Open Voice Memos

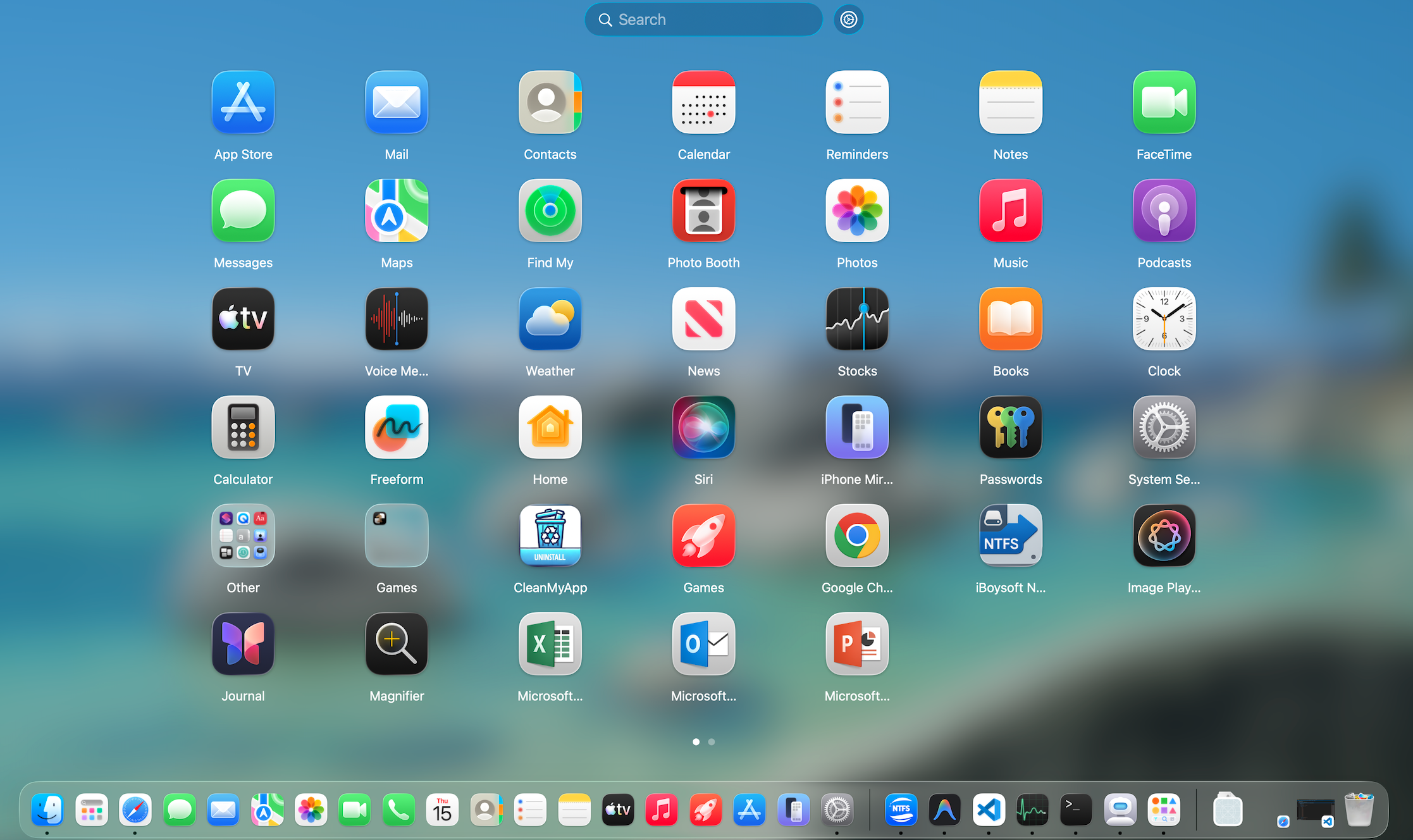(x=397, y=319)
